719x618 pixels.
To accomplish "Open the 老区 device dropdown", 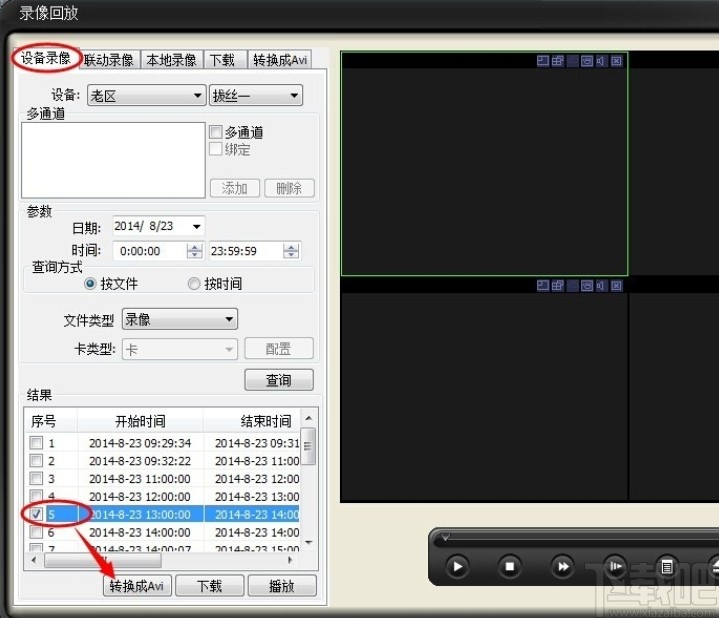I will coord(146,95).
